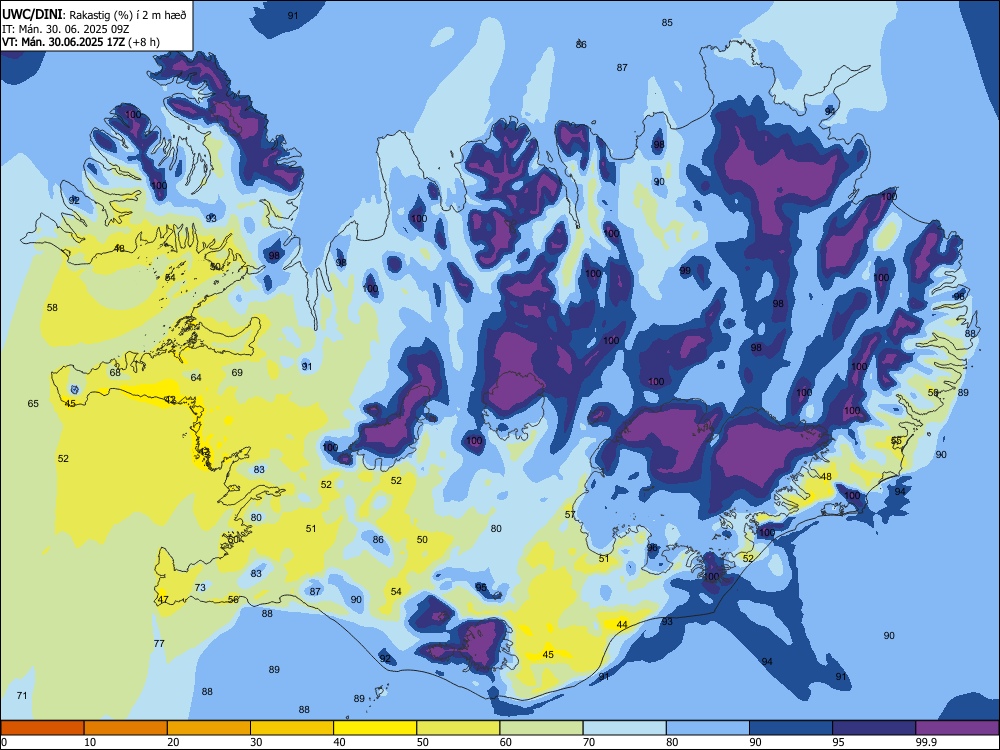Click the humidity value 99 on the map
This screenshot has width=1000, height=750.
pos(686,270)
